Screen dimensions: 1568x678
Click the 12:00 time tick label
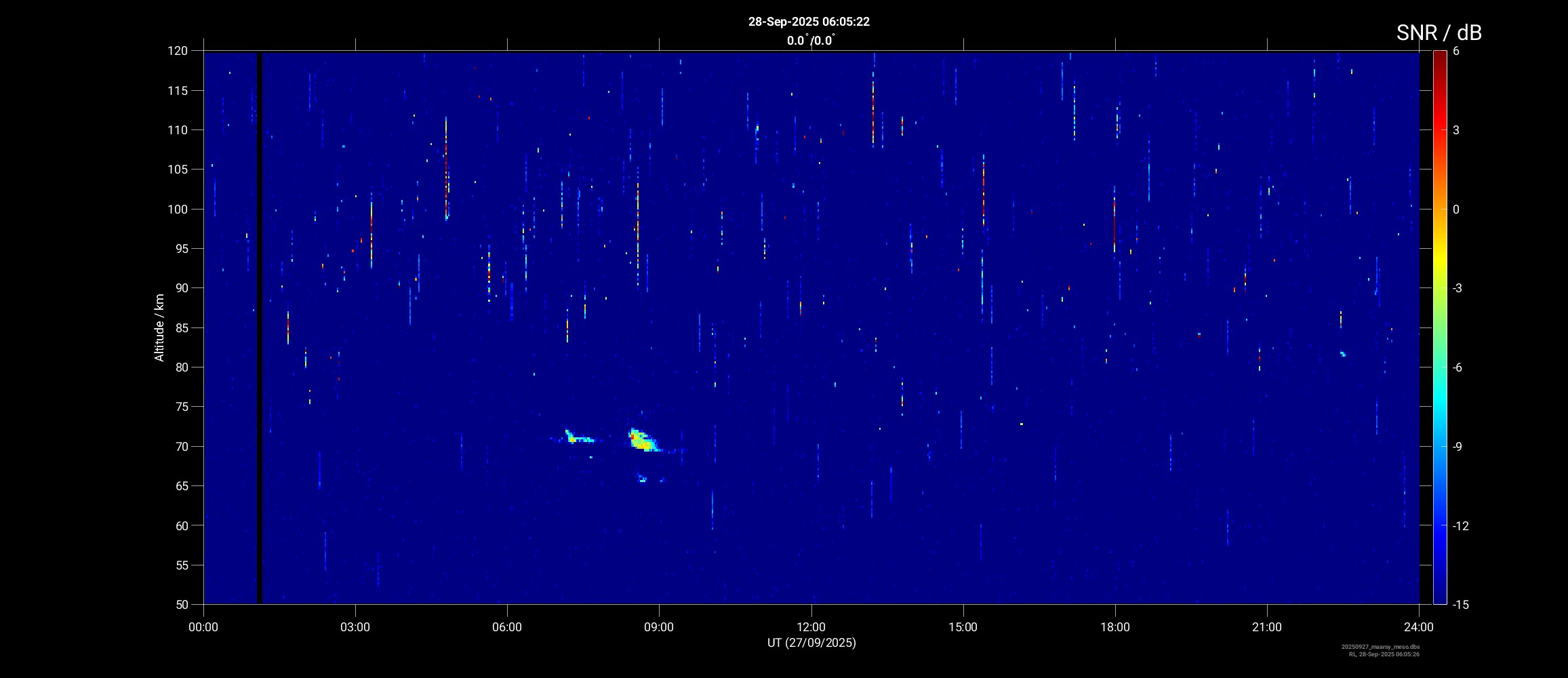(x=811, y=627)
